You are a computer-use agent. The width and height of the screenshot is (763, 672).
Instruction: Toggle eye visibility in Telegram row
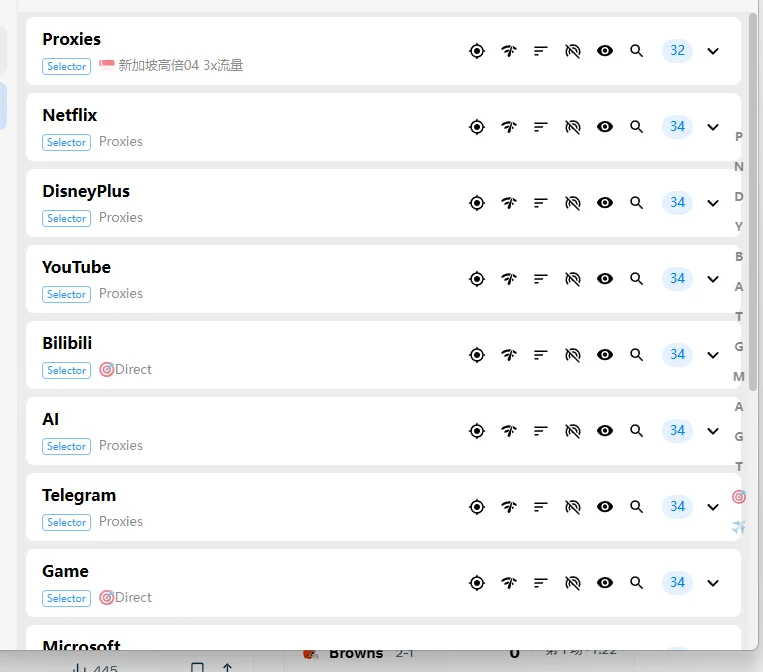click(x=605, y=507)
